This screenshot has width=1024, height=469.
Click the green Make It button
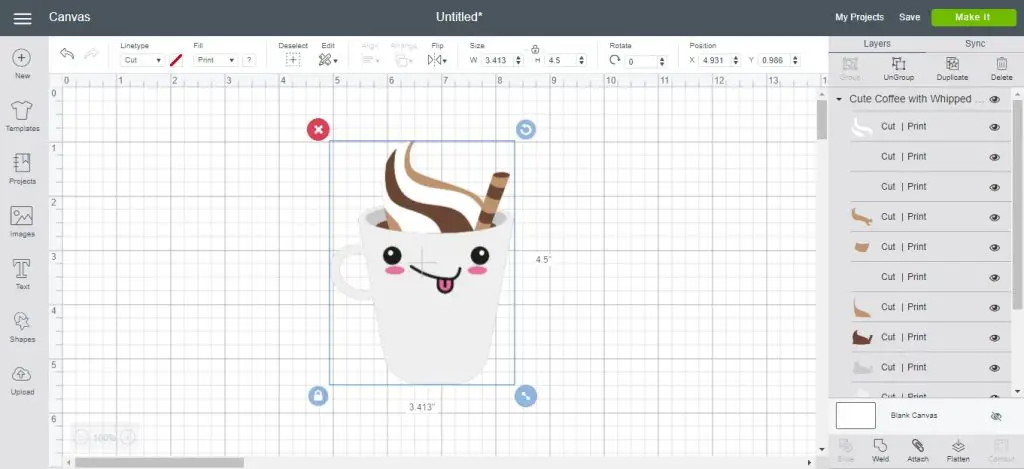[x=973, y=18]
